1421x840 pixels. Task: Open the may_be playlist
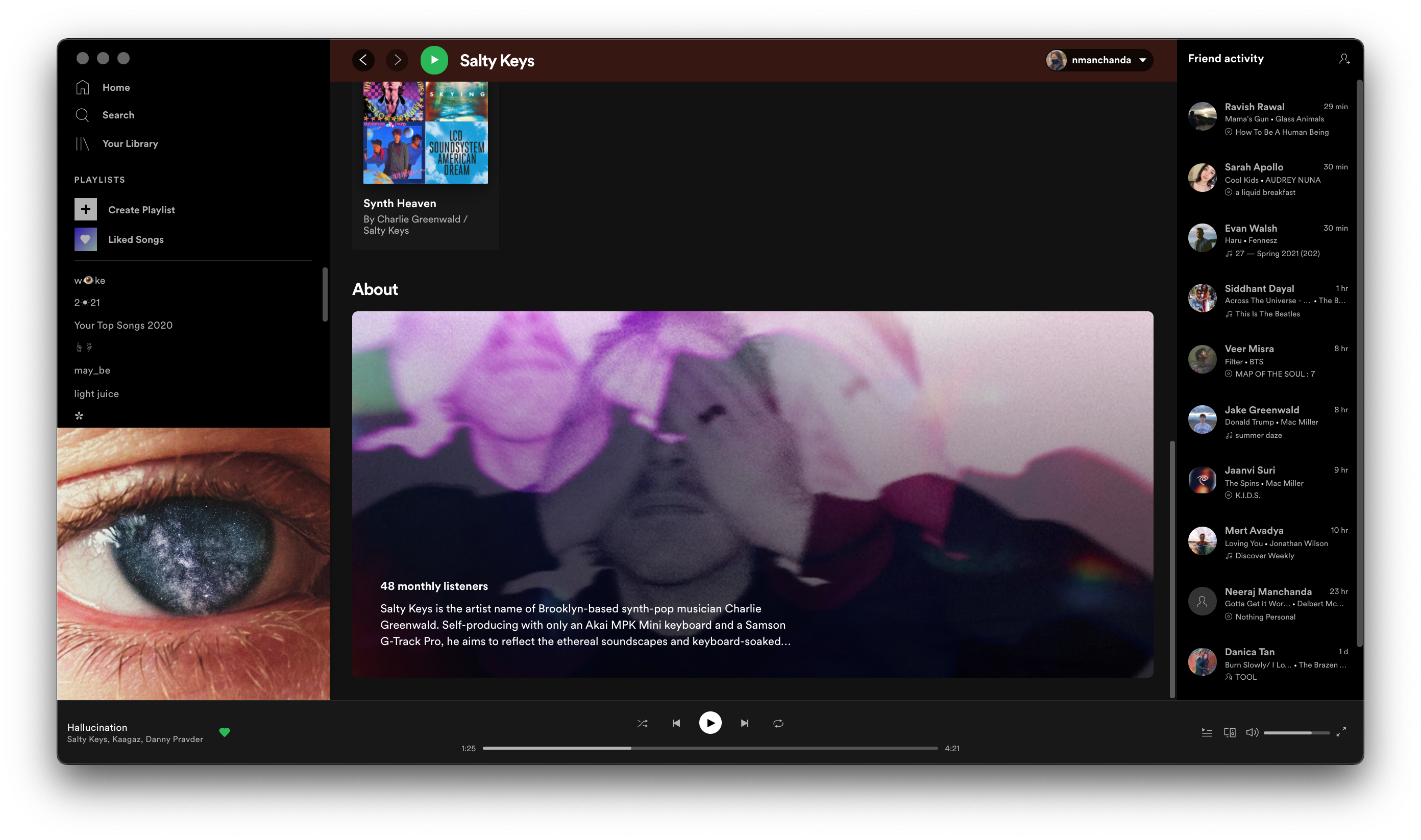[92, 370]
